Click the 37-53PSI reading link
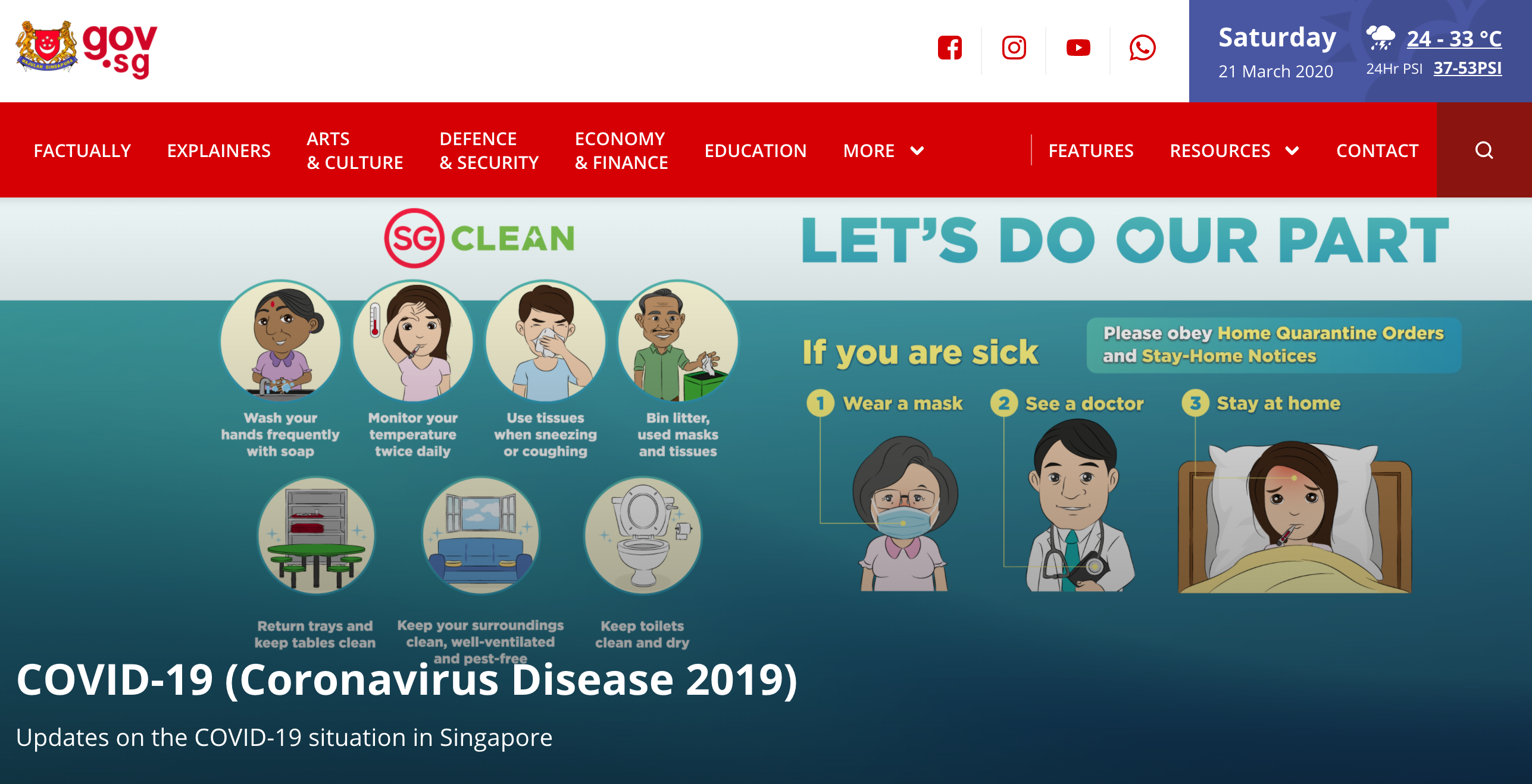This screenshot has width=1532, height=784. [x=1467, y=68]
